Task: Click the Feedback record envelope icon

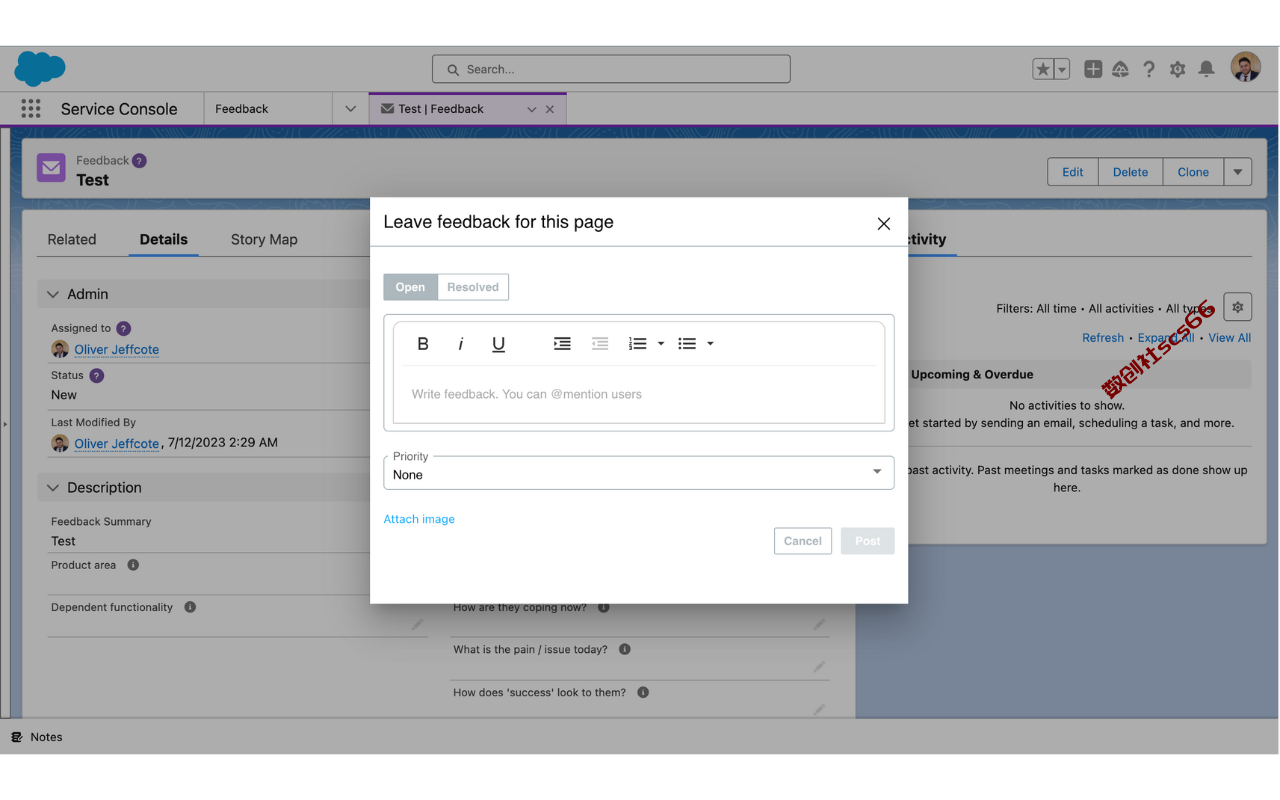Action: click(x=51, y=168)
